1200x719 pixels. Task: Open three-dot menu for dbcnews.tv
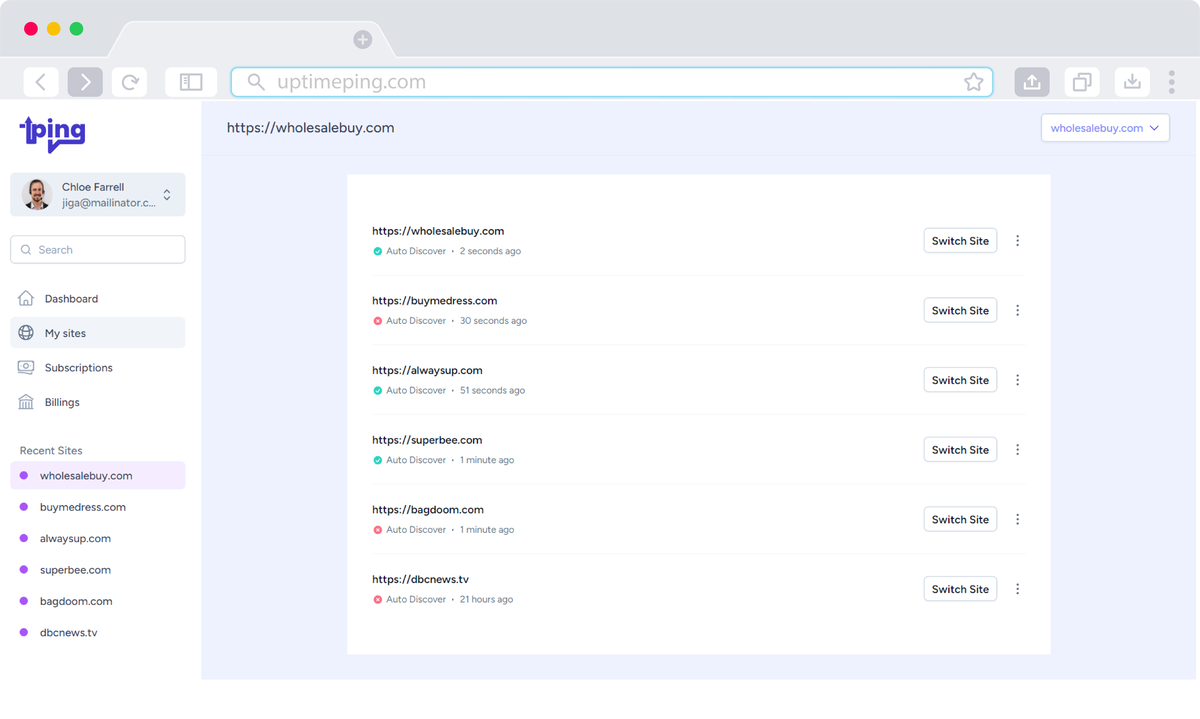[x=1017, y=589]
